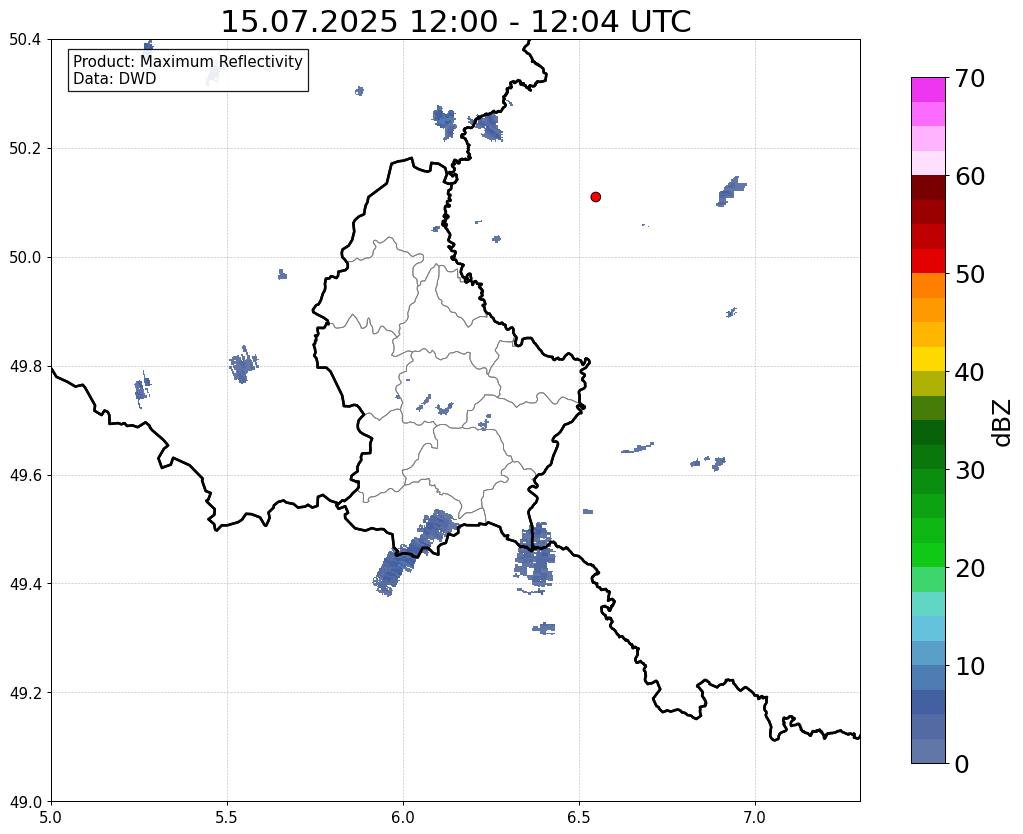Click latitude axis label 50.4

(25, 40)
